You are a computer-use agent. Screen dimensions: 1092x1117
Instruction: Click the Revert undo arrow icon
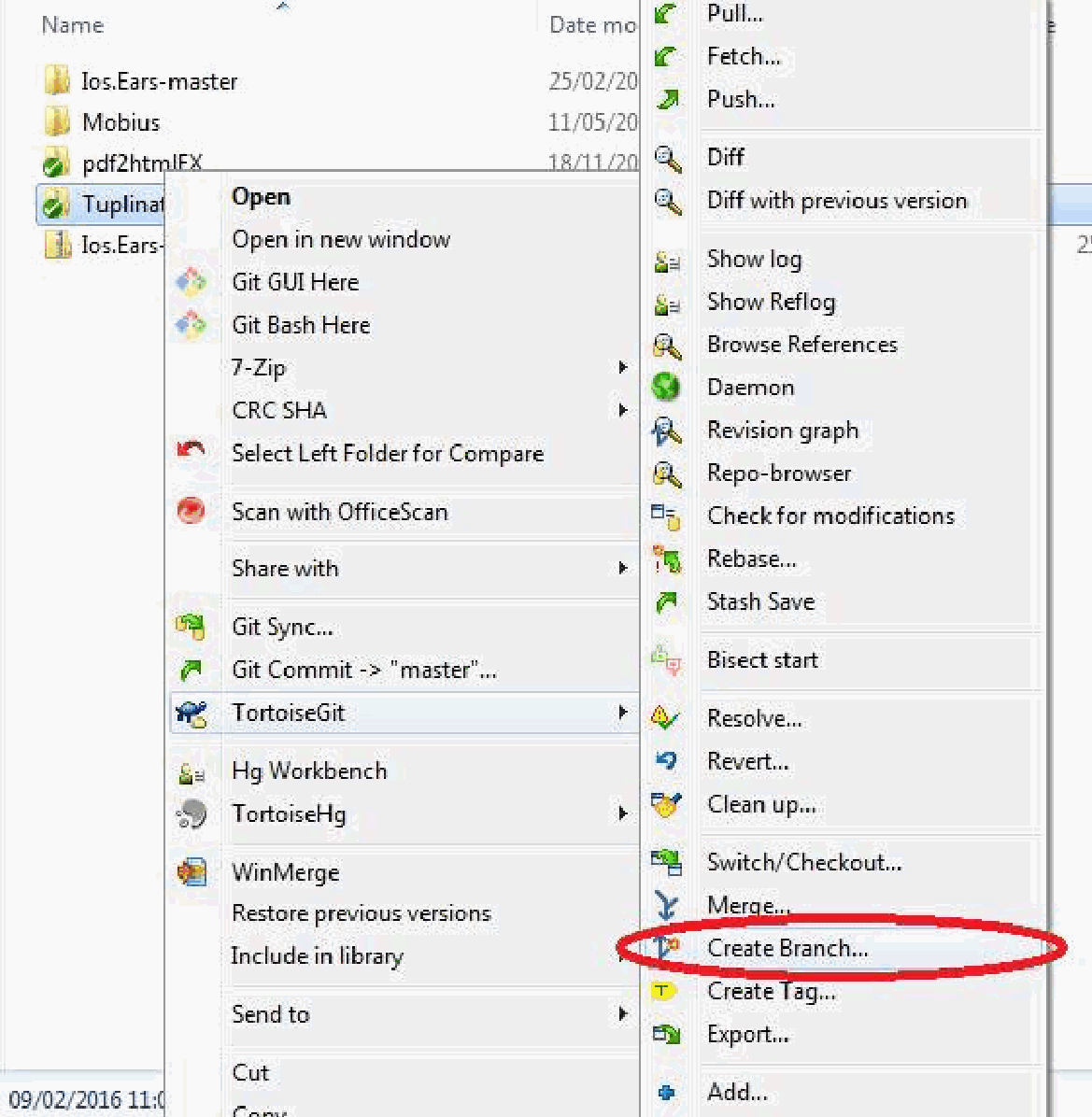coord(666,761)
